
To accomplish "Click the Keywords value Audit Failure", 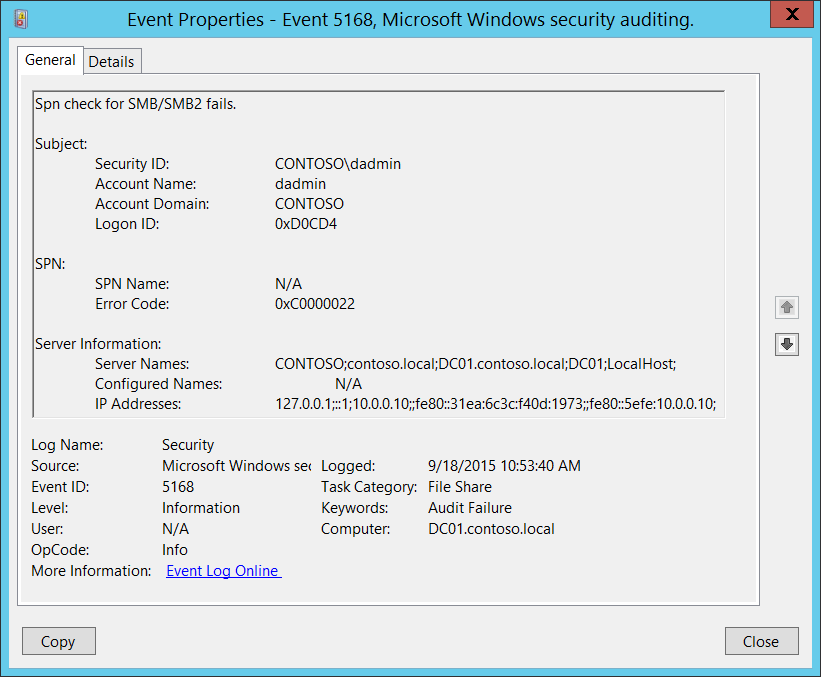I will (x=470, y=508).
